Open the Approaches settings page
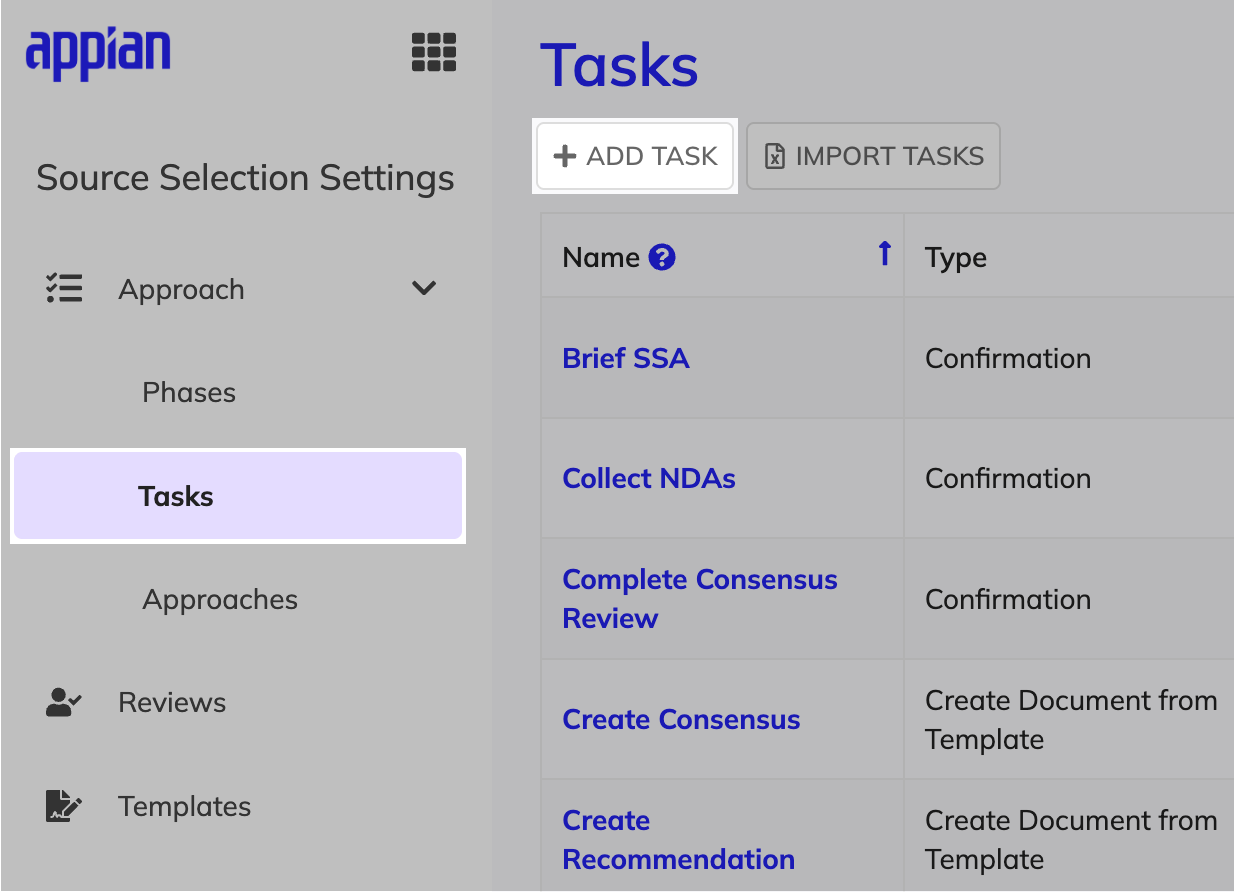Viewport: 1234px width, 892px height. coord(220,599)
